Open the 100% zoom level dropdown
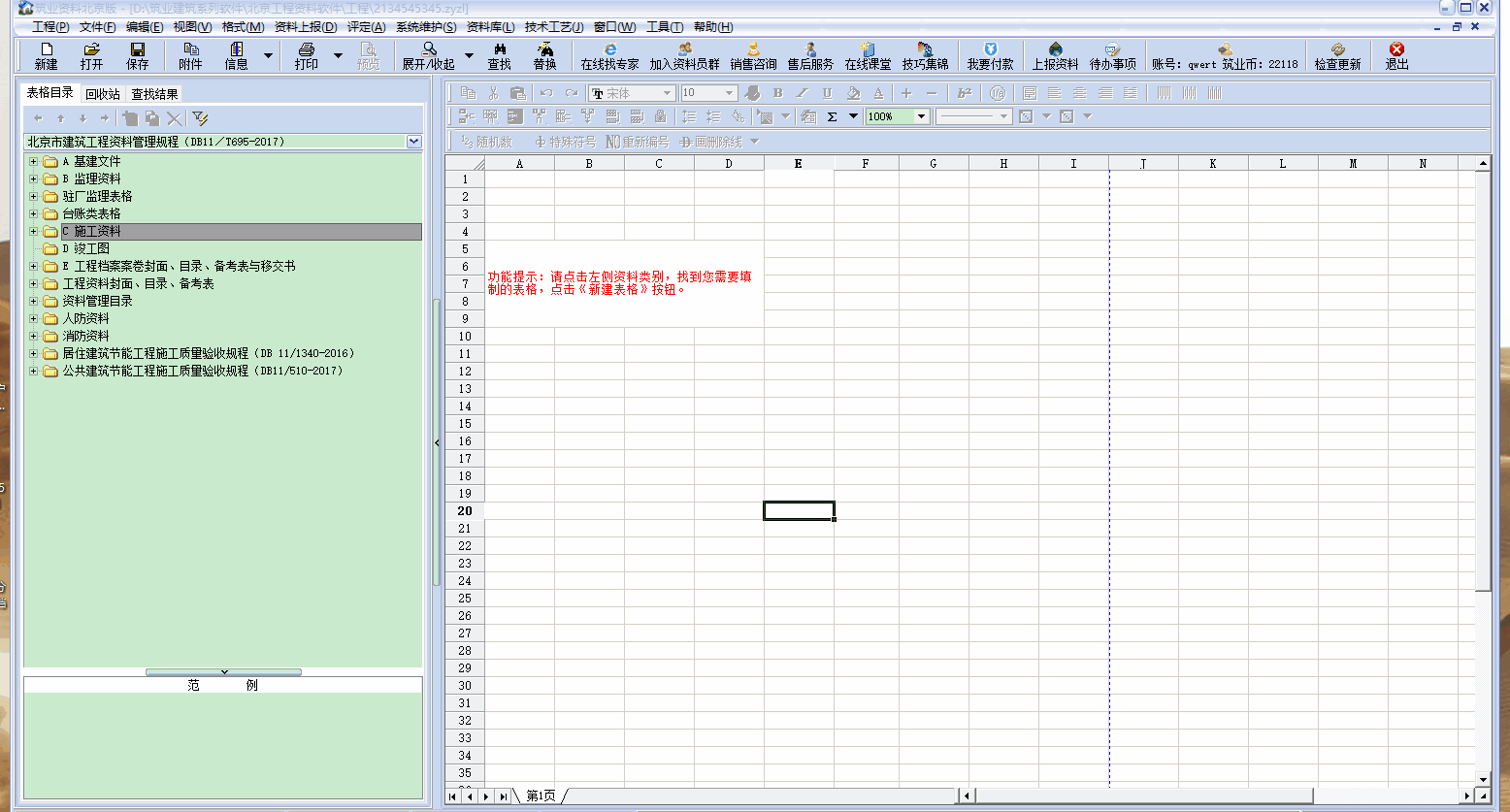1510x812 pixels. click(921, 116)
